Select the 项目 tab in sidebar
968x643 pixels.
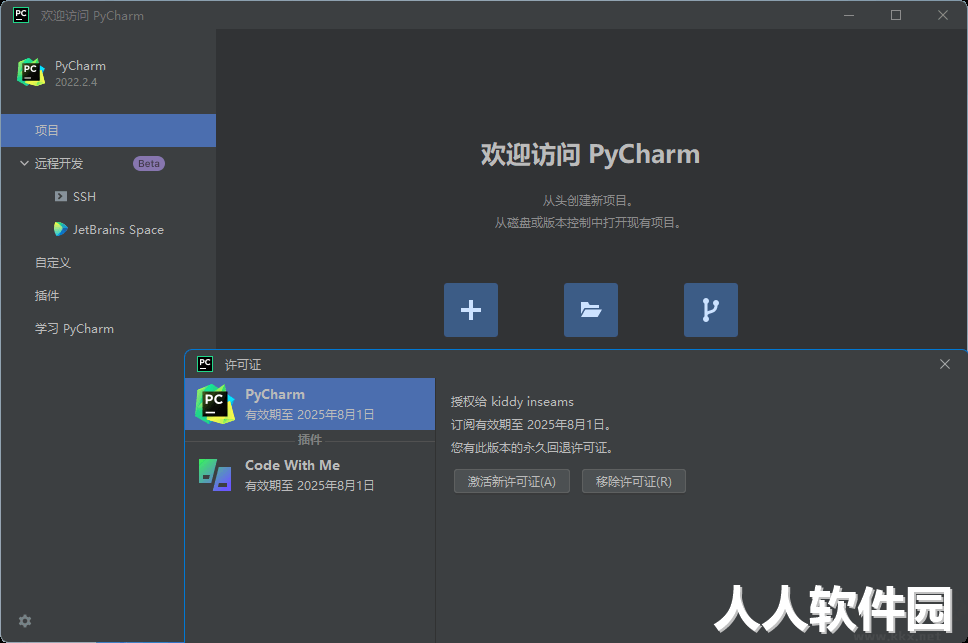[x=108, y=130]
